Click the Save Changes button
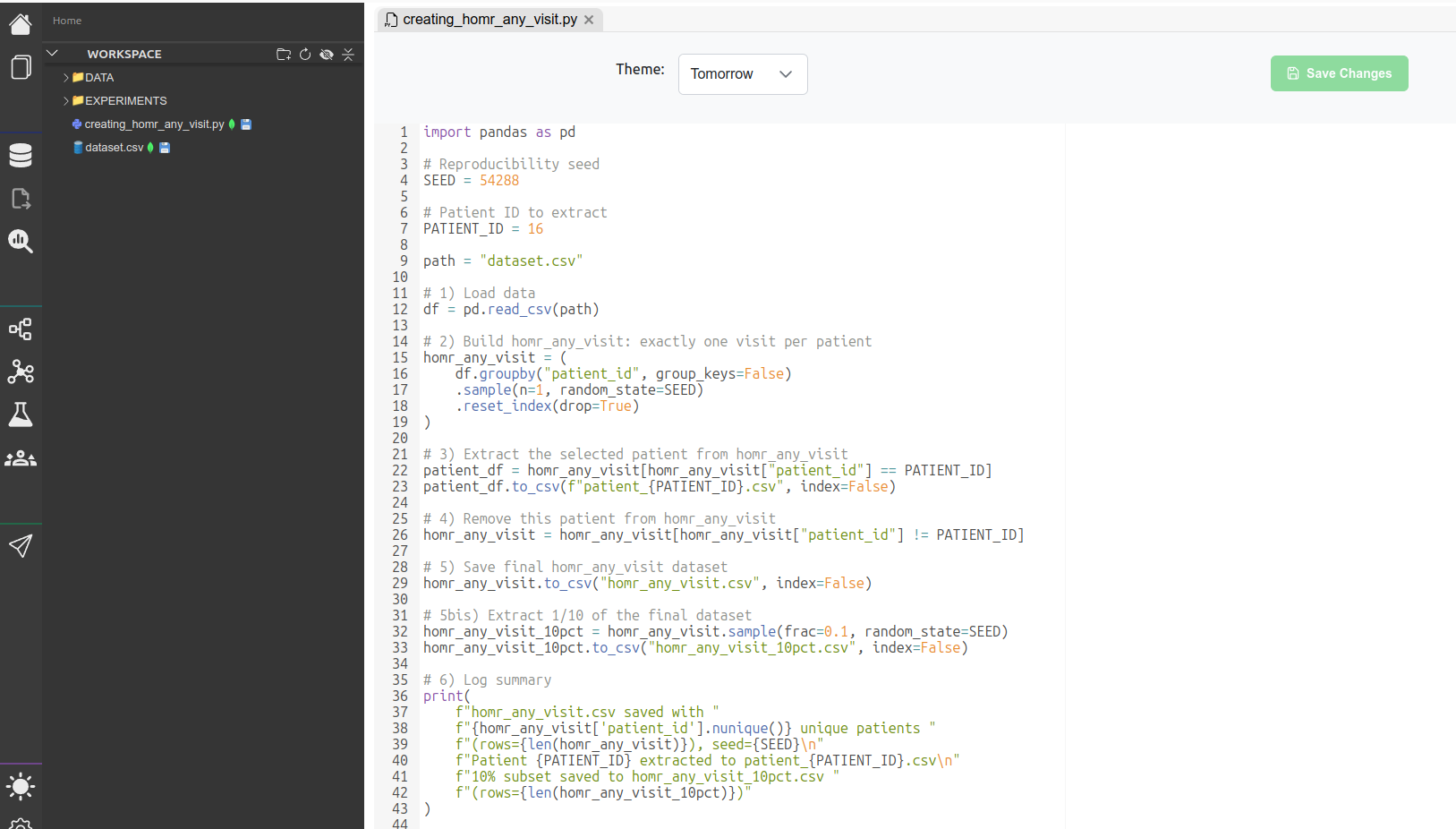 [1339, 73]
